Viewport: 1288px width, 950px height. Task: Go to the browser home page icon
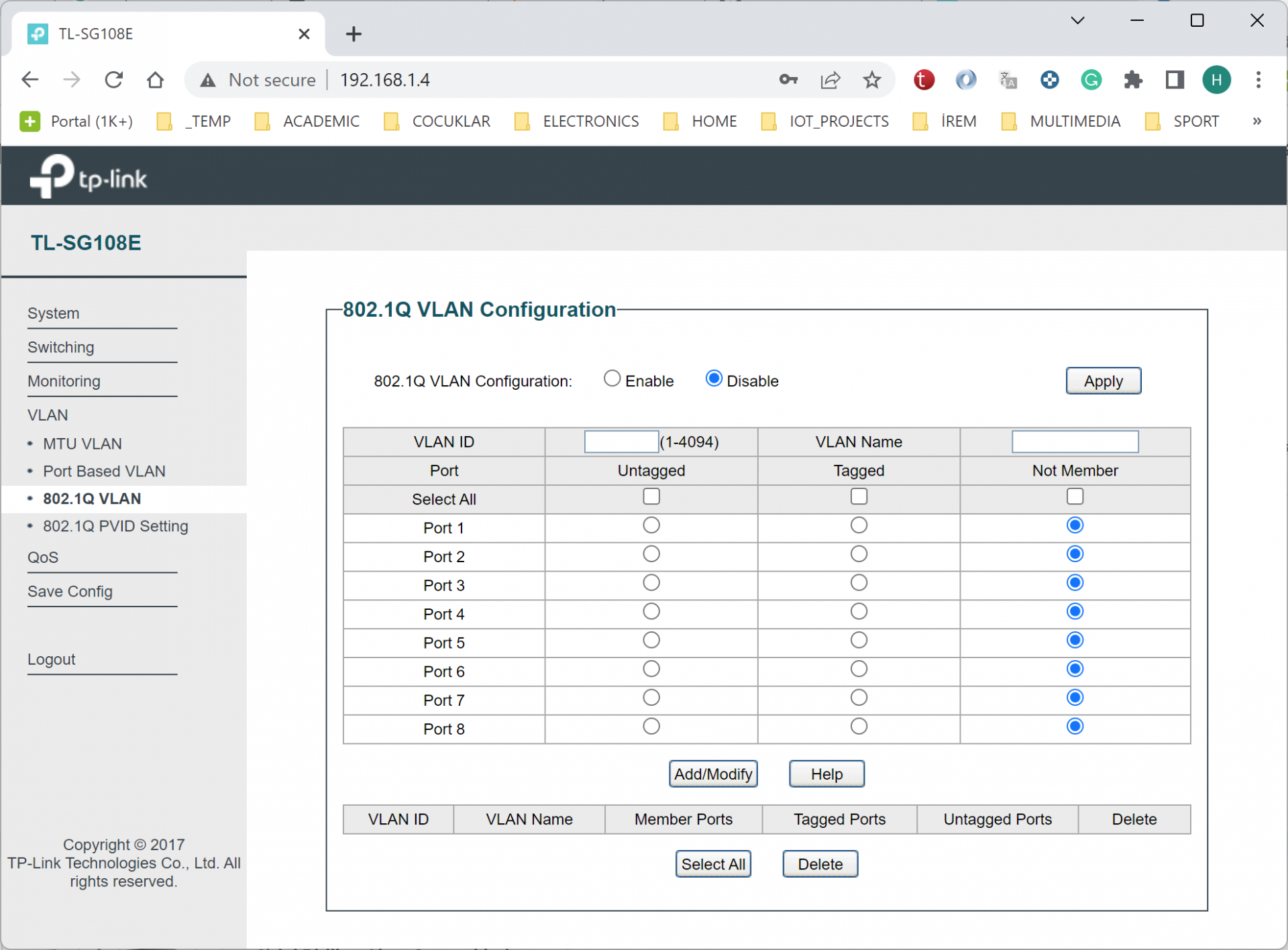[x=155, y=80]
